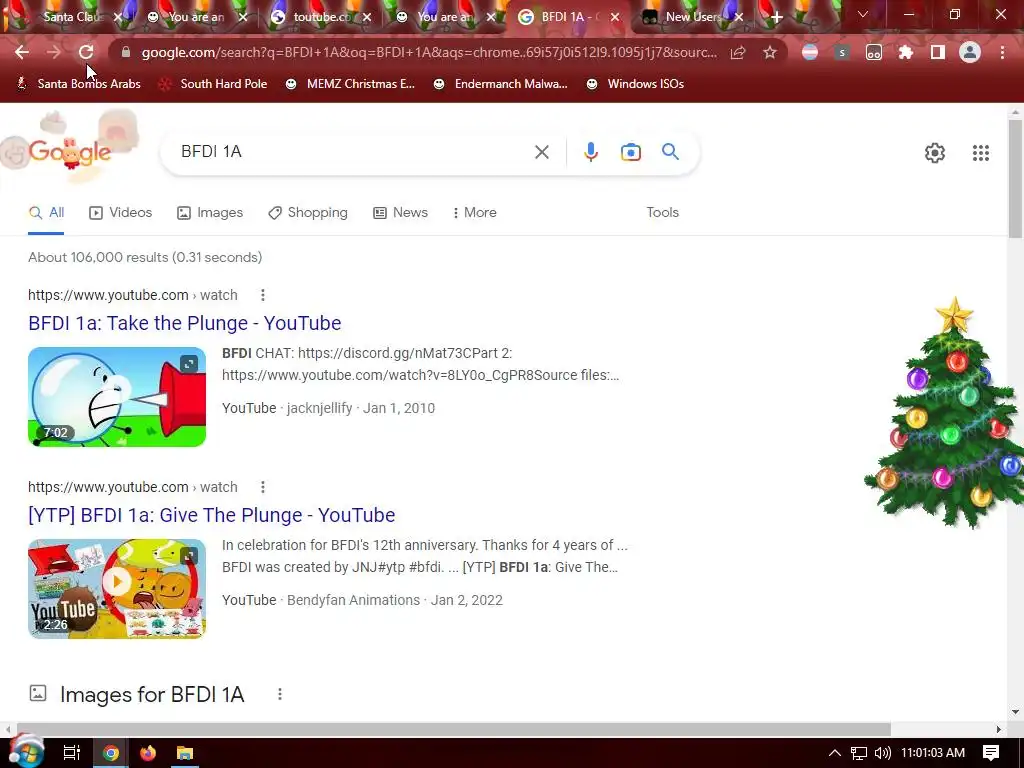Image resolution: width=1024 pixels, height=768 pixels.
Task: Open Task View on taskbar
Action: (x=71, y=753)
